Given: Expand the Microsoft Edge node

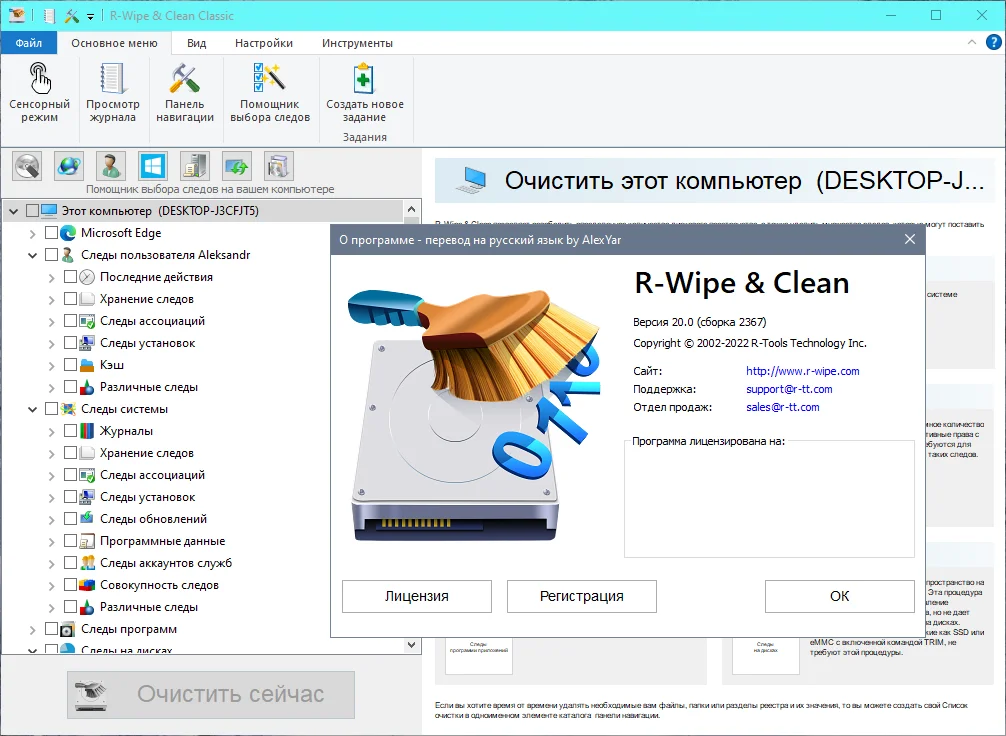Looking at the screenshot, I should point(33,234).
